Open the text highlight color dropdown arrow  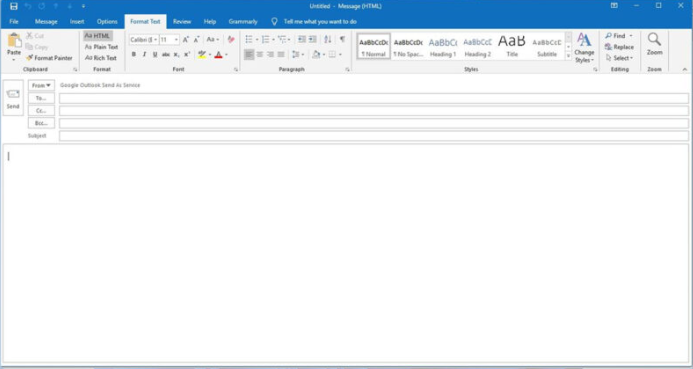210,55
